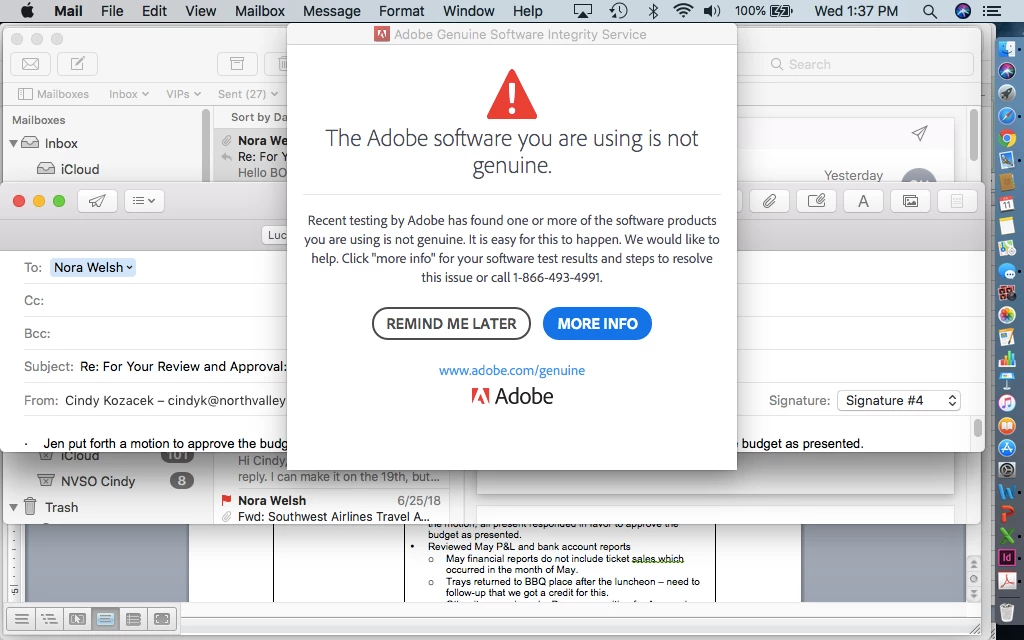Open Notification Center from menu bar icon
The width and height of the screenshot is (1024, 640).
coord(993,10)
